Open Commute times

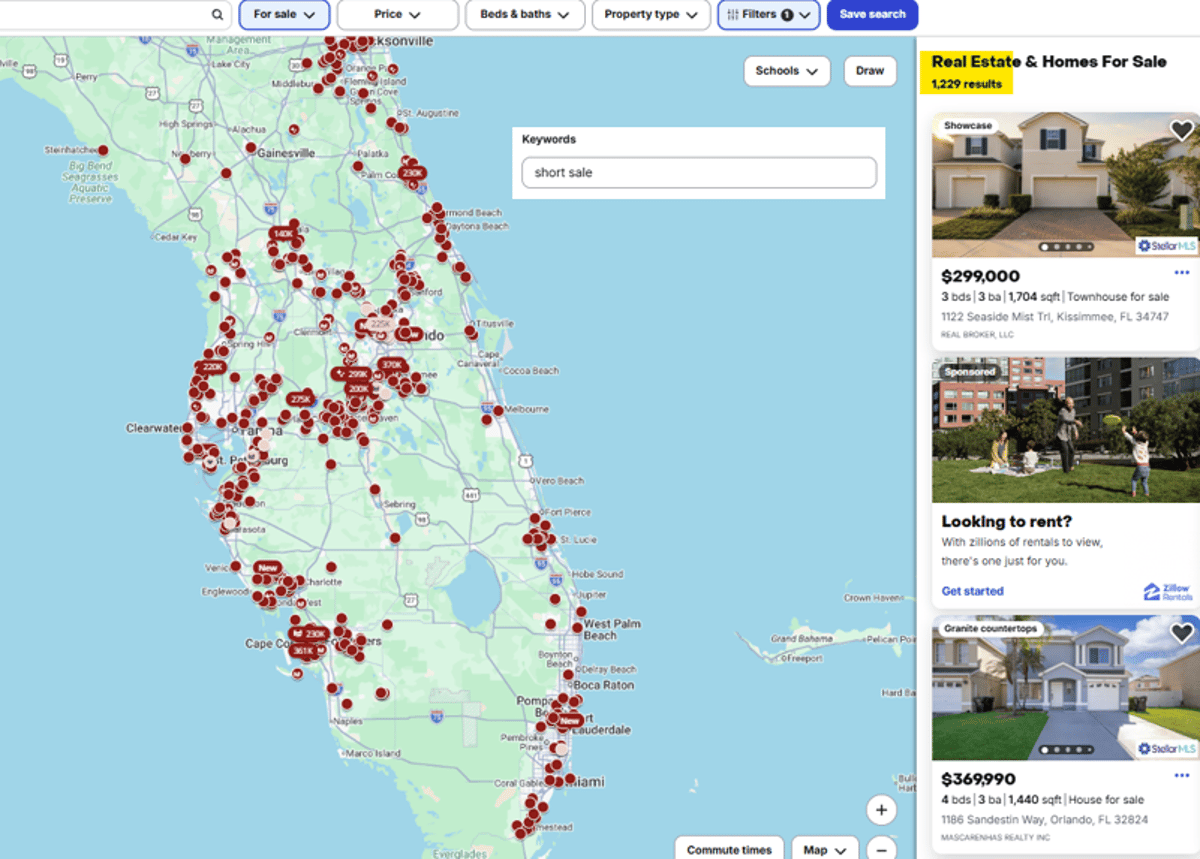[x=729, y=849]
